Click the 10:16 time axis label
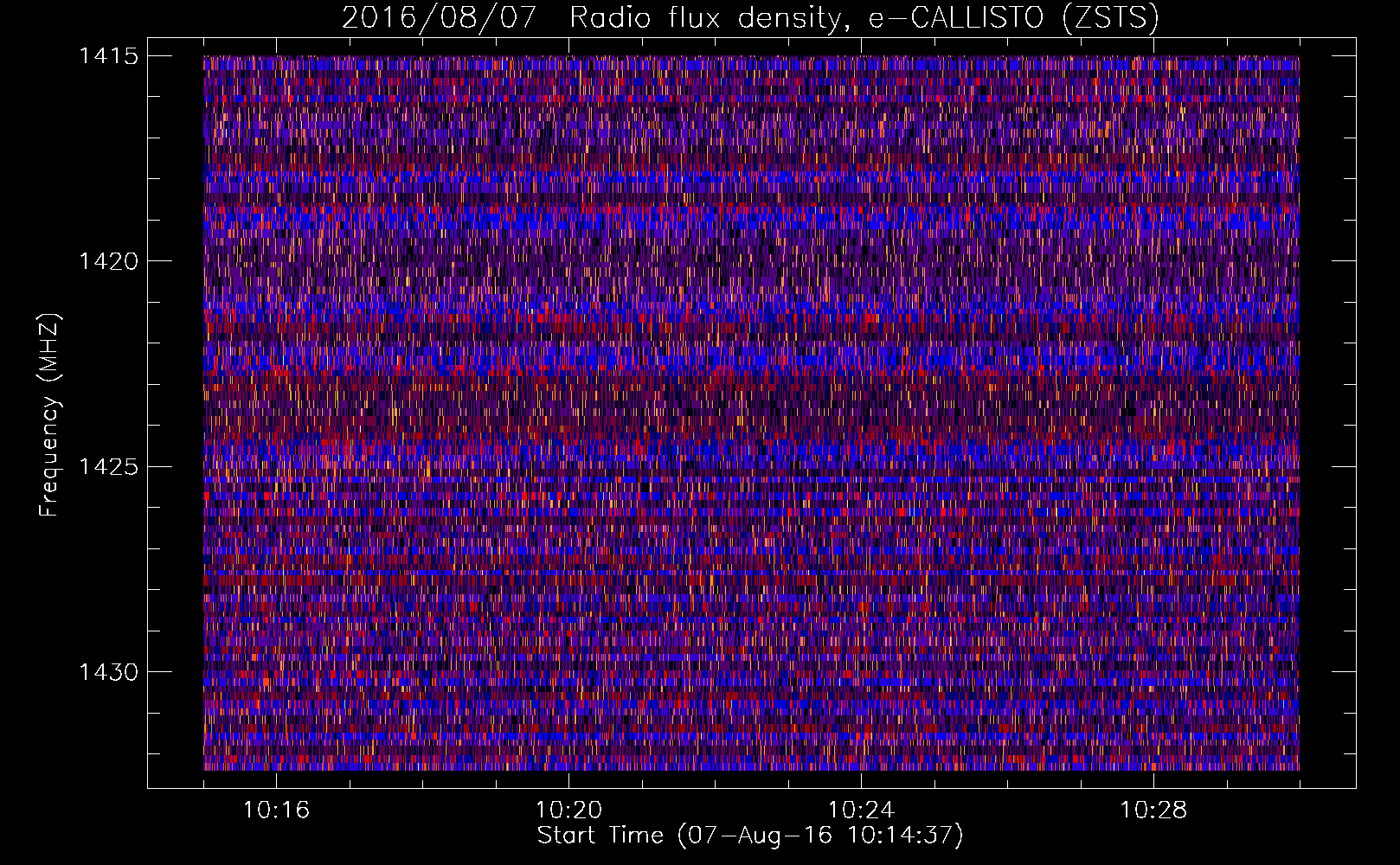This screenshot has width=1400, height=865. 276,811
